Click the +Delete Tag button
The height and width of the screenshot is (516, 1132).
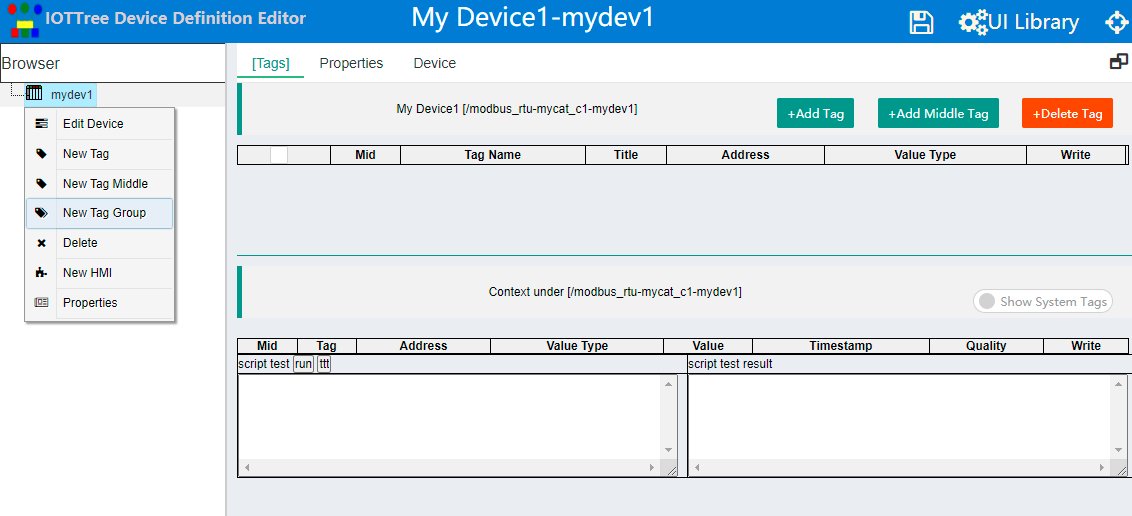tap(1067, 113)
